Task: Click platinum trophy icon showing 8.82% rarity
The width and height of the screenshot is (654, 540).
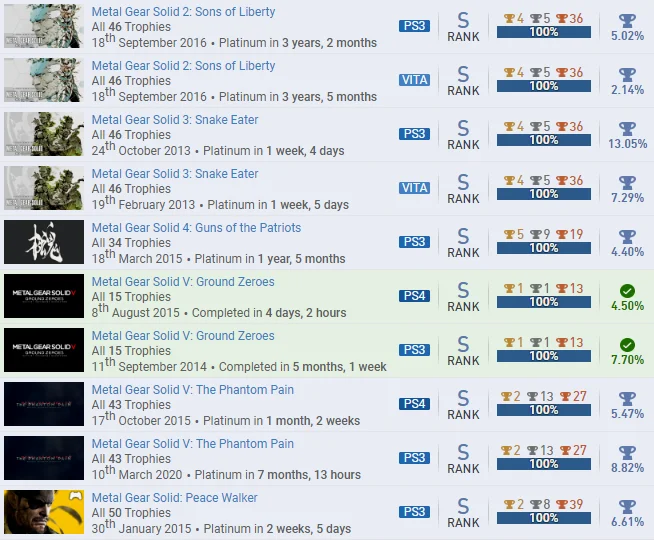Action: tap(627, 451)
